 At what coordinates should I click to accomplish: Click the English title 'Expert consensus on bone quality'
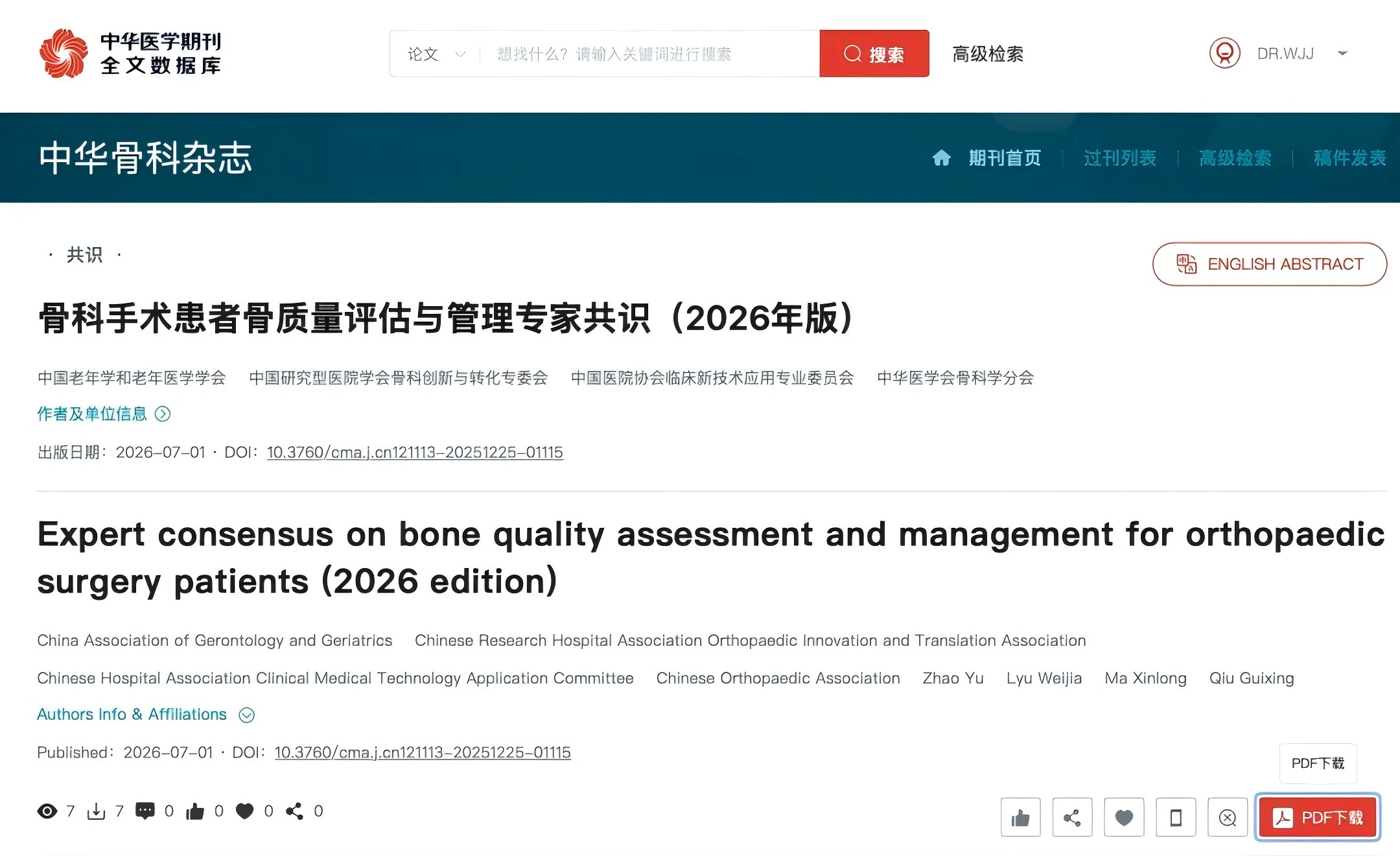coord(711,558)
